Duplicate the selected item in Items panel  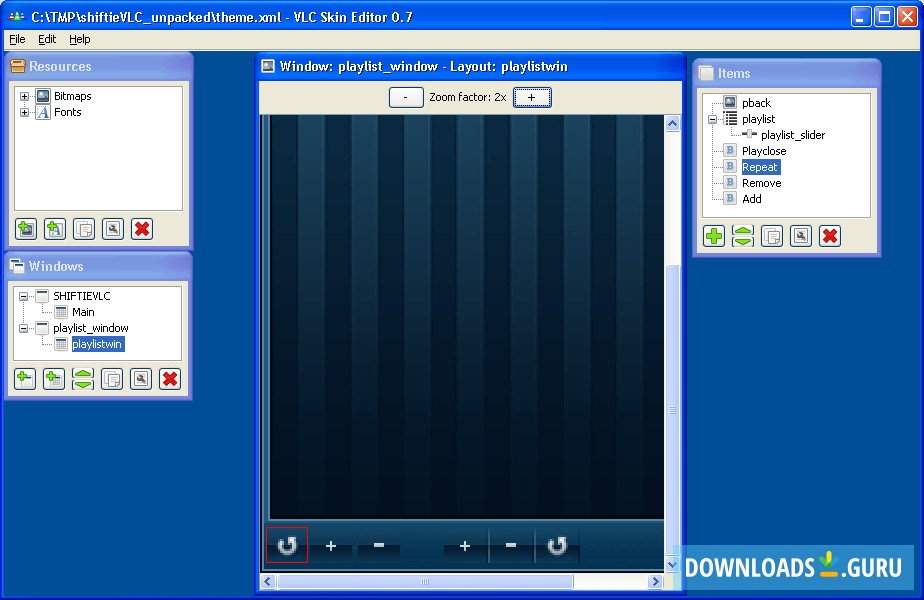point(772,236)
